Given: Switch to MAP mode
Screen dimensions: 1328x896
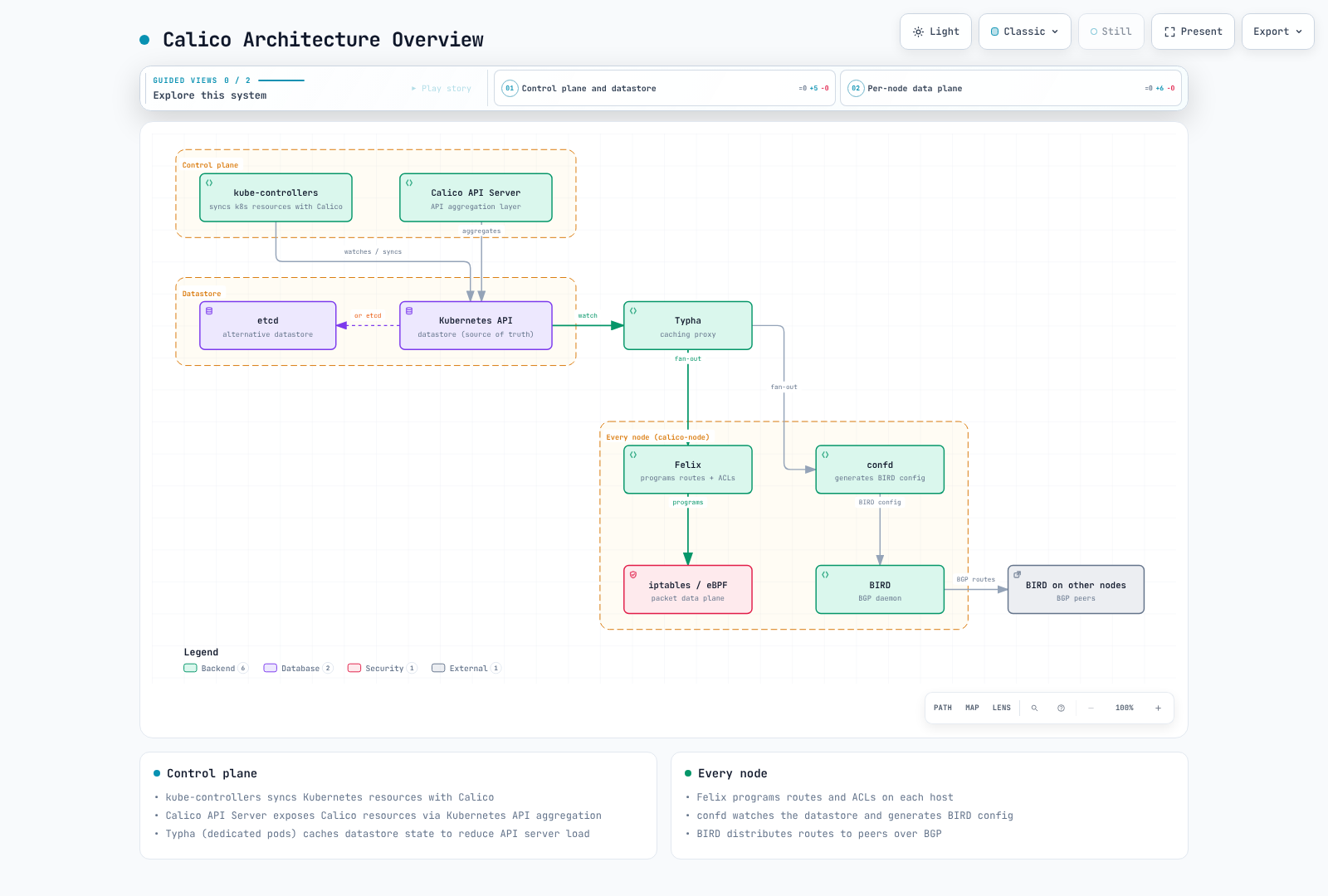Looking at the screenshot, I should coord(972,708).
